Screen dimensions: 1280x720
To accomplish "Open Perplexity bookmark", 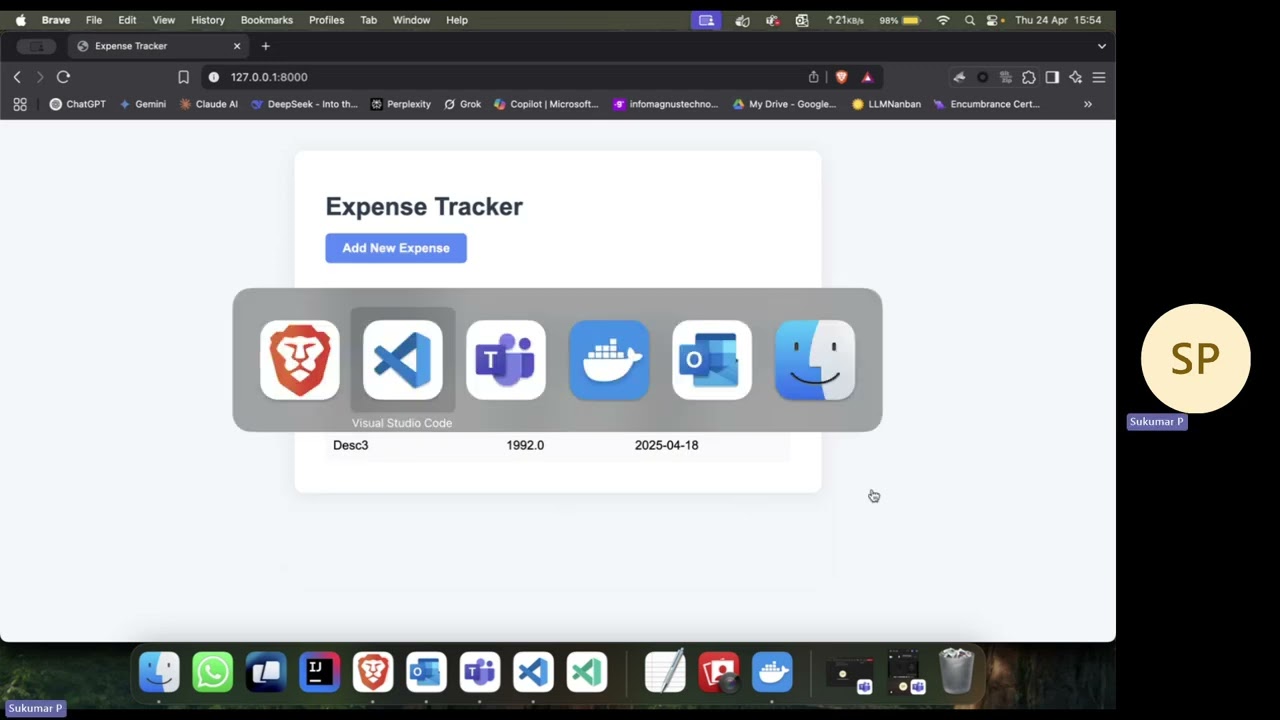I will click(x=400, y=104).
